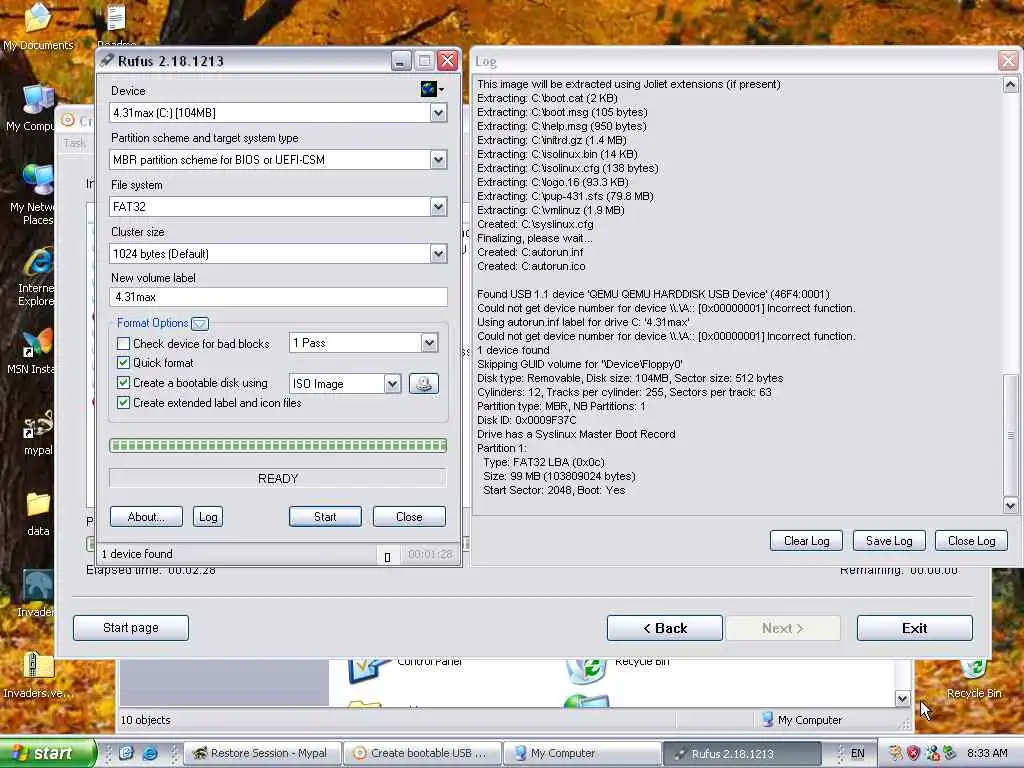1024x768 pixels.
Task: Switch to Rufus 2.18.1213 taskbar item
Action: pyautogui.click(x=742, y=753)
